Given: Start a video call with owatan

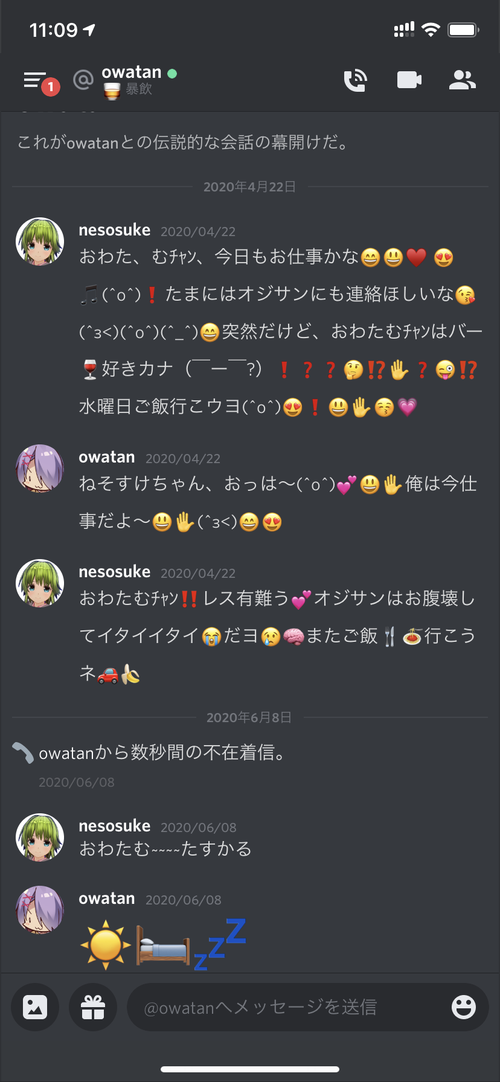Looking at the screenshot, I should pyautogui.click(x=409, y=80).
